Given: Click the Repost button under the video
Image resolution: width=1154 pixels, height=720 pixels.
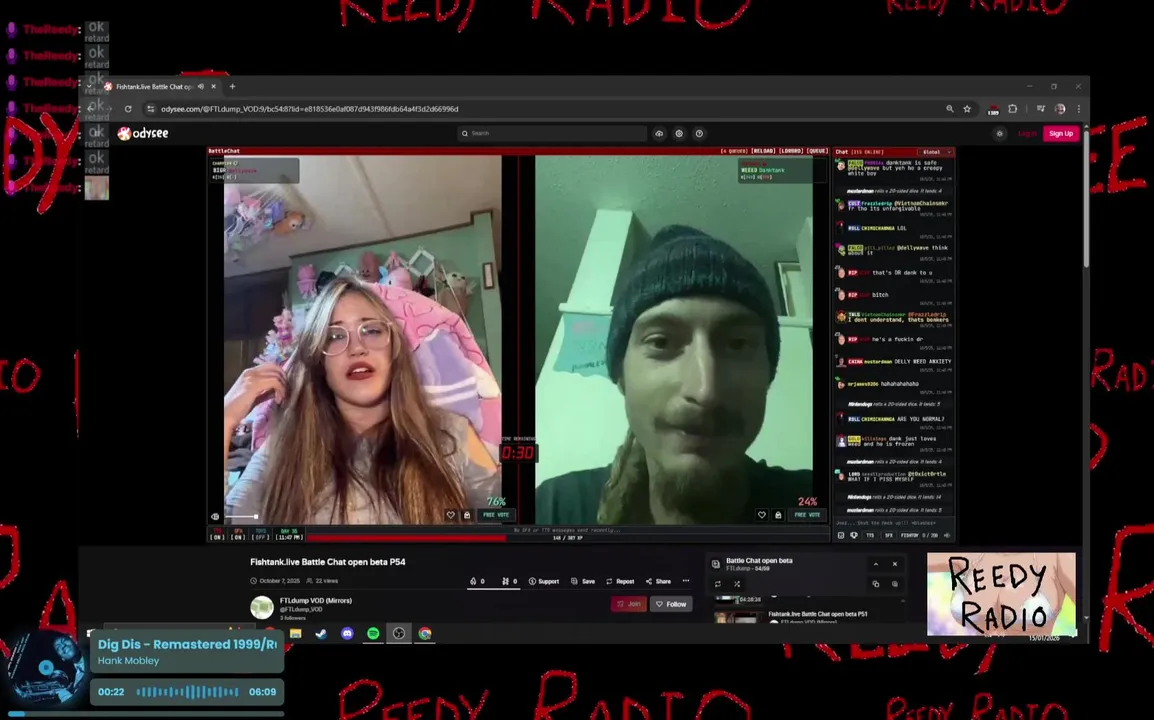Looking at the screenshot, I should [x=620, y=581].
